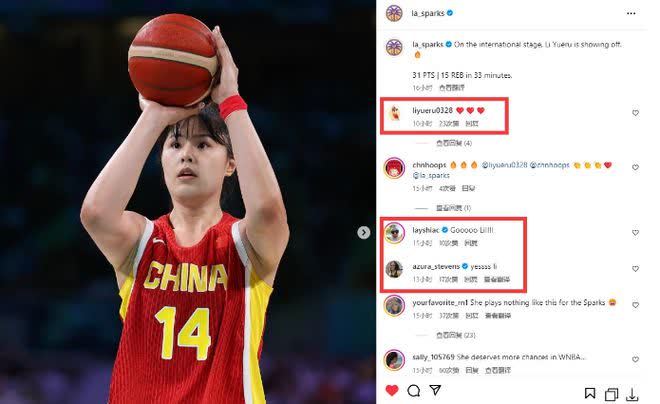Expand the single reply under chnhoops
660x404 pixels.
(453, 208)
